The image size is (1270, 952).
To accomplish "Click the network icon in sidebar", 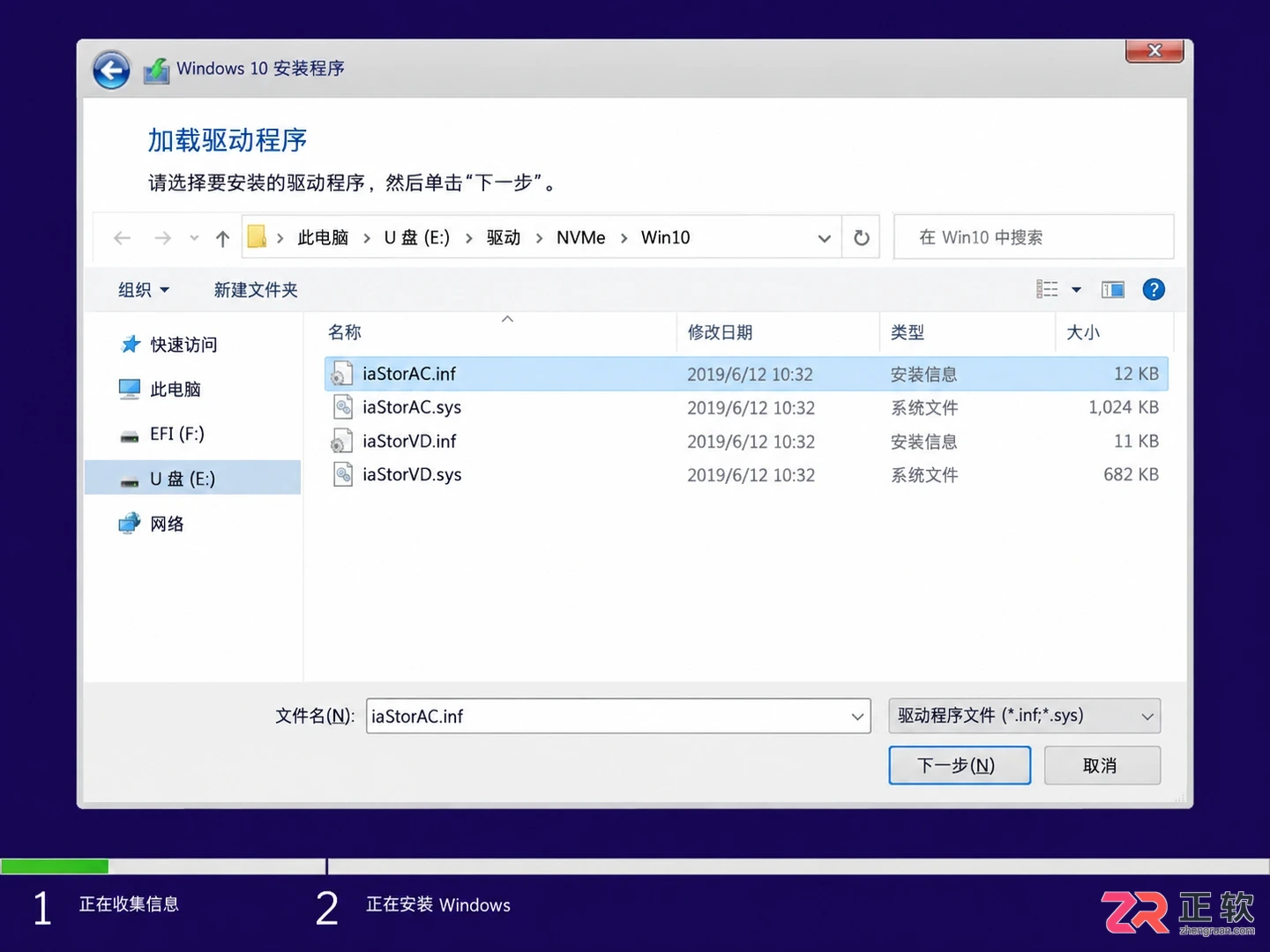I will point(130,524).
